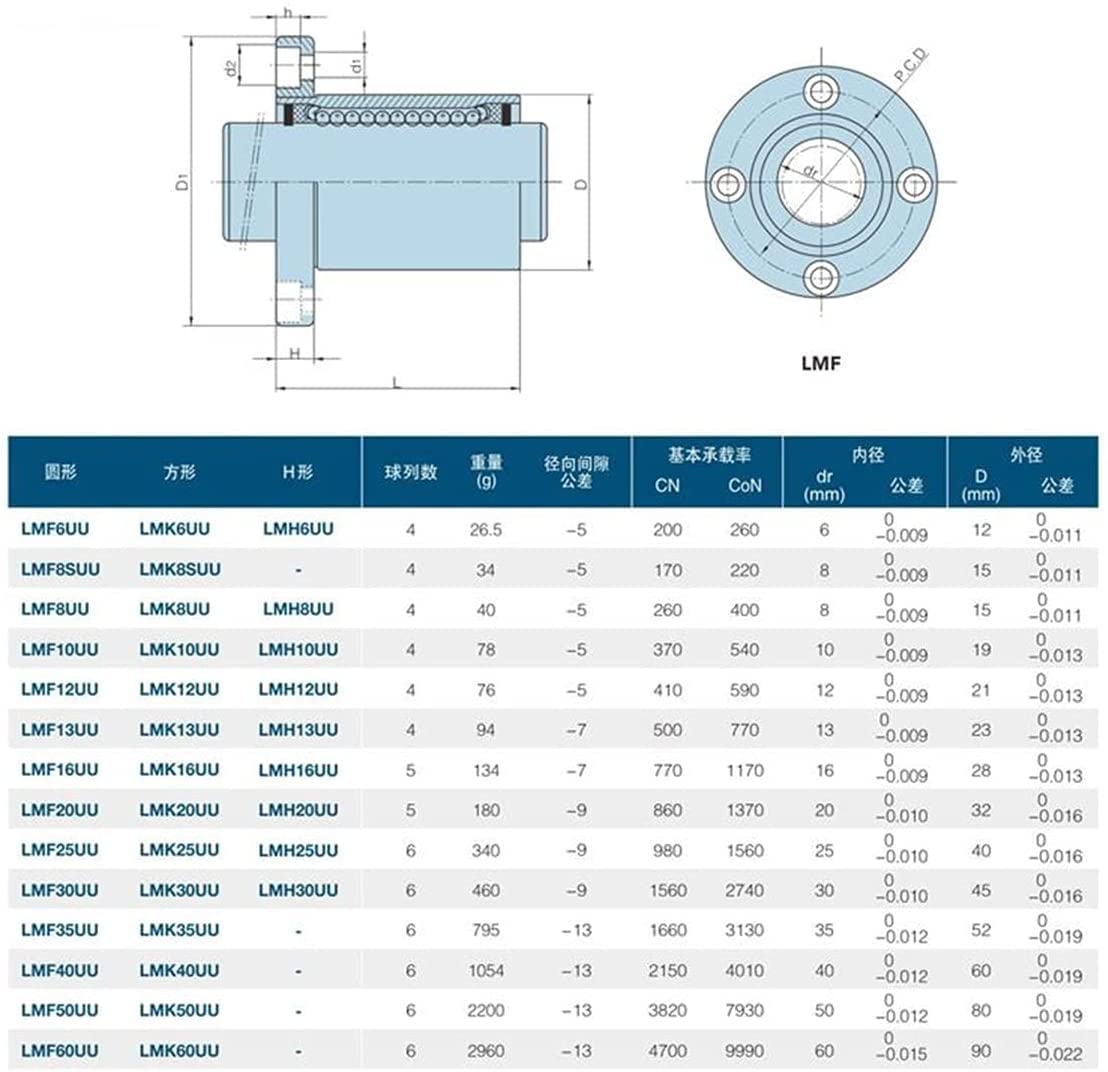Click the CN value 2150
Viewport: 1108px width, 1072px height.
coord(668,971)
